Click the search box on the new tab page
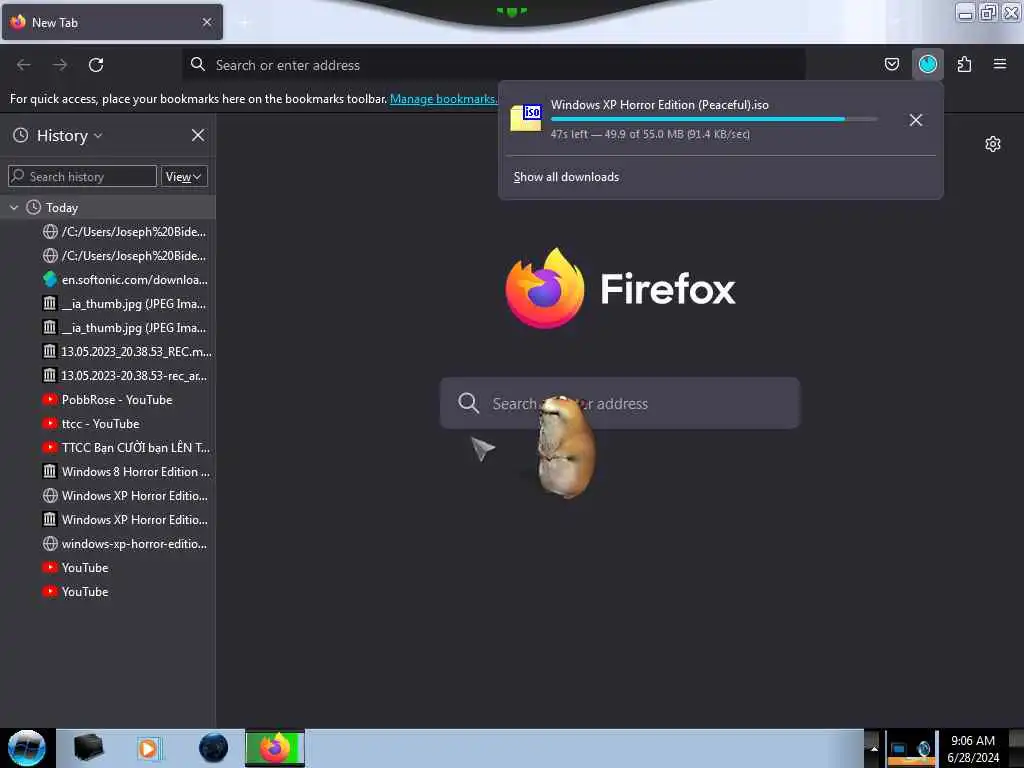The width and height of the screenshot is (1024, 768). tap(619, 403)
